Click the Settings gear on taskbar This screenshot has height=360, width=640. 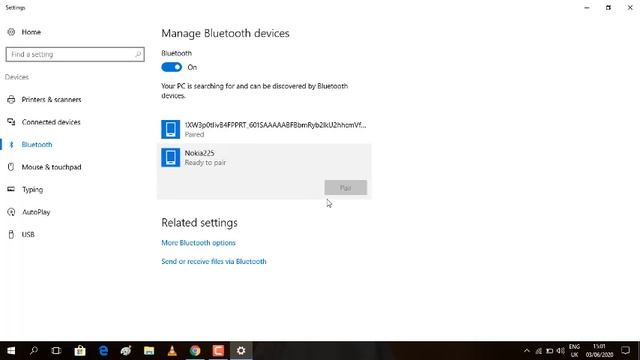click(x=241, y=351)
